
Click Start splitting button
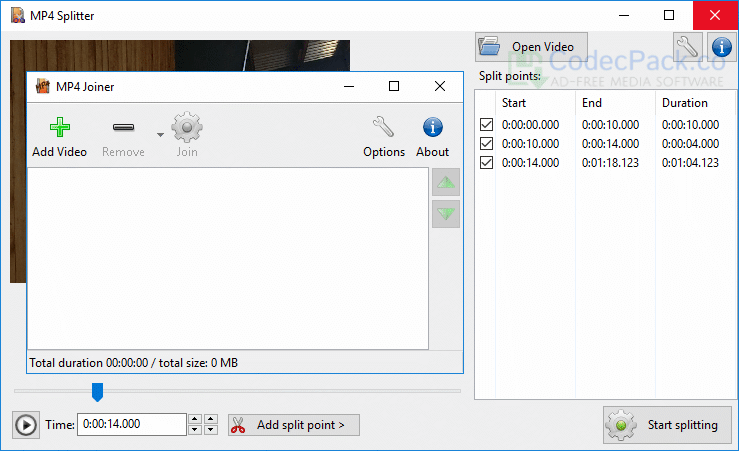pyautogui.click(x=667, y=425)
